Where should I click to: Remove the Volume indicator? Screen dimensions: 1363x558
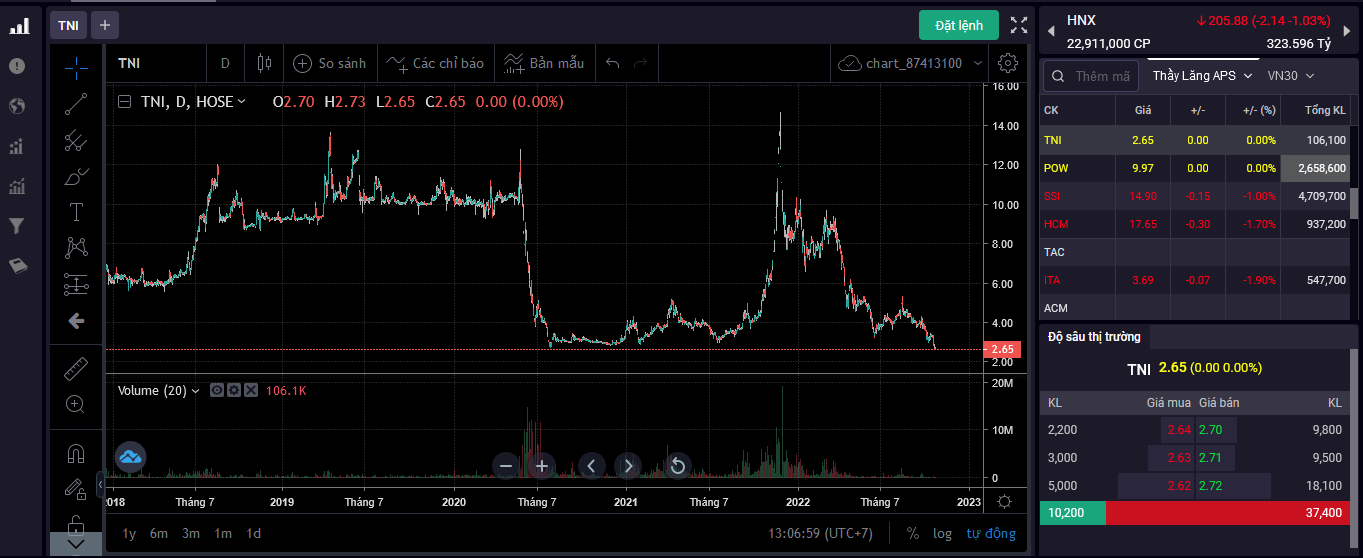(x=250, y=390)
